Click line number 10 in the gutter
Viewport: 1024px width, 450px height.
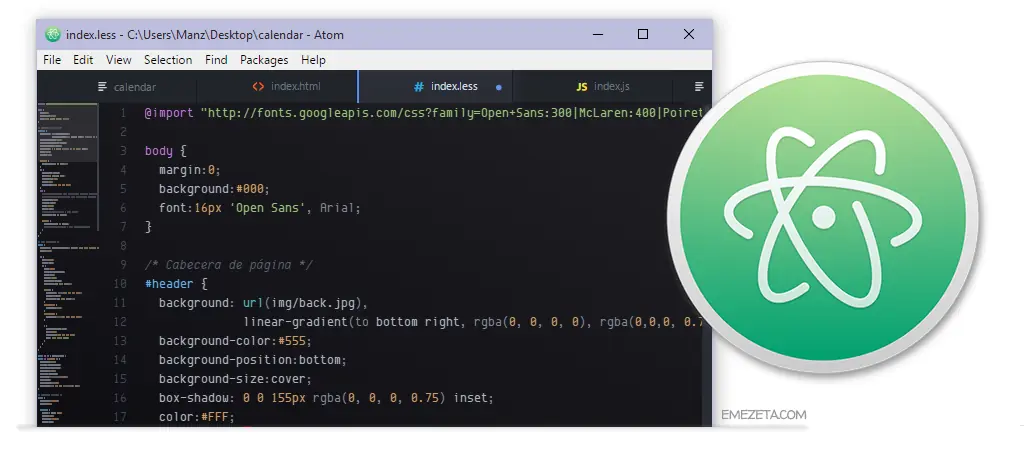click(x=120, y=284)
